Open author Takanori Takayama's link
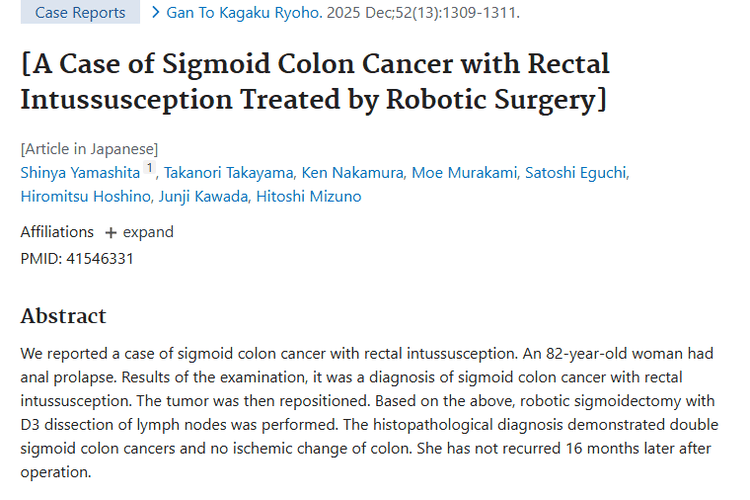 pos(226,172)
